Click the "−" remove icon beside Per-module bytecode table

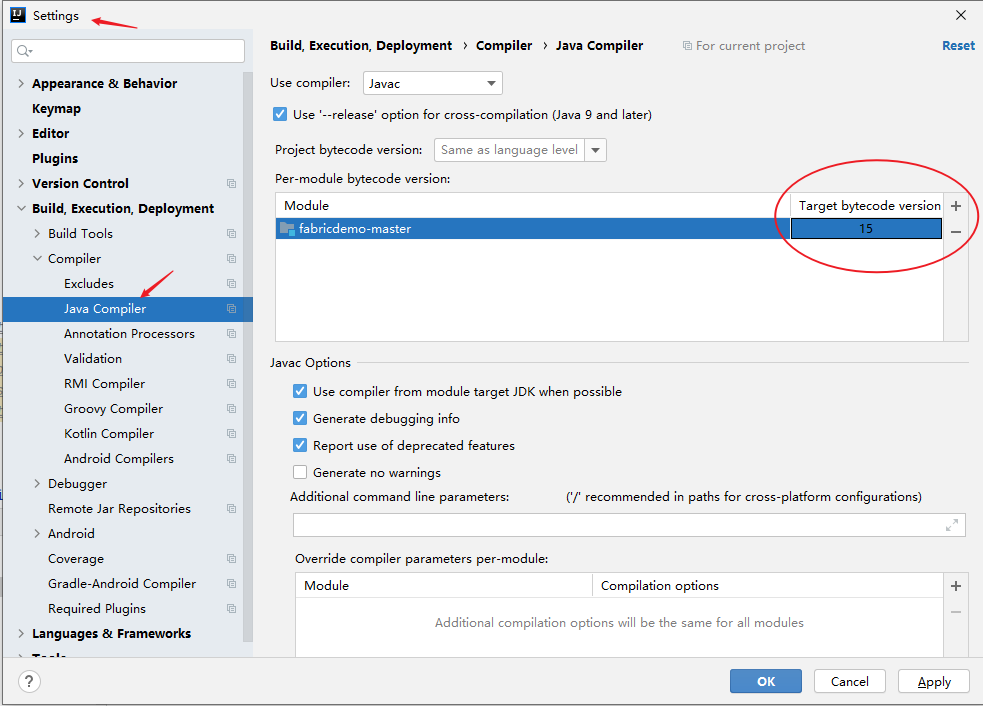click(x=955, y=230)
